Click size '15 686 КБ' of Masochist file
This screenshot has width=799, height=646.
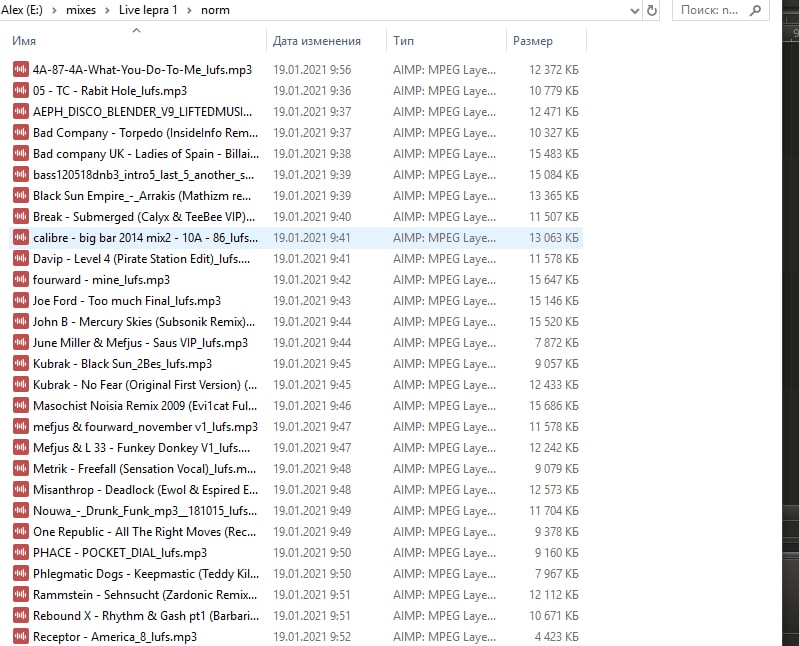tap(553, 406)
